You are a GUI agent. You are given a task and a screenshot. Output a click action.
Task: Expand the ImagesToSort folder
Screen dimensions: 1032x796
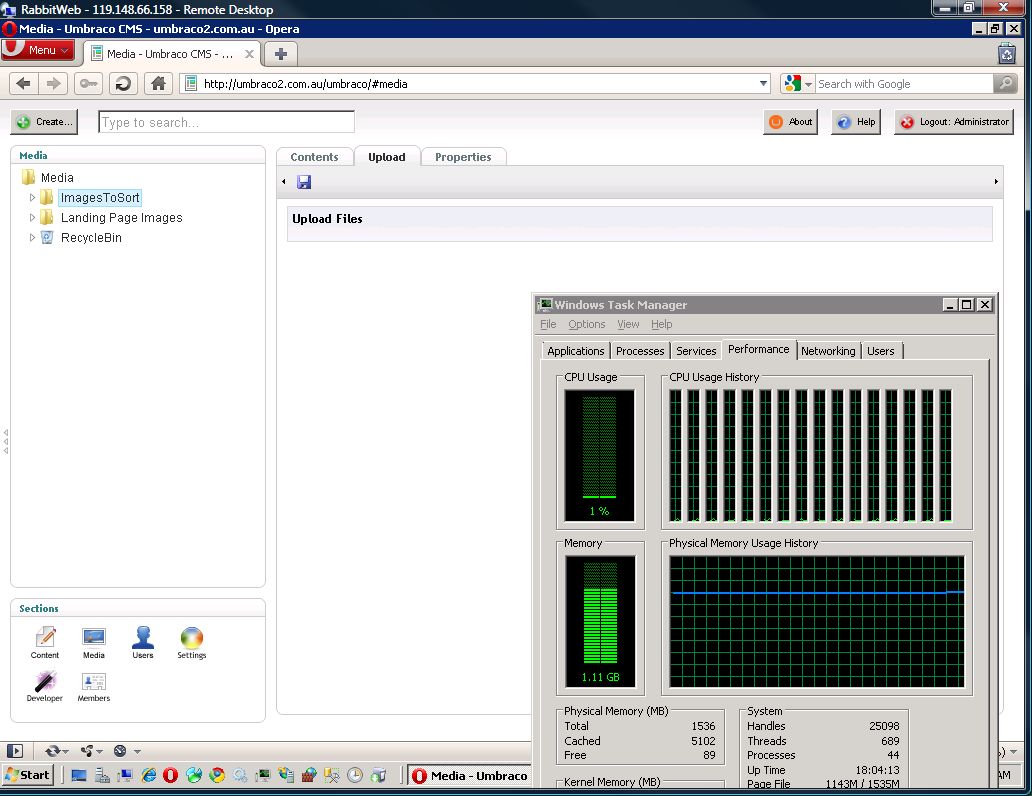click(32, 198)
